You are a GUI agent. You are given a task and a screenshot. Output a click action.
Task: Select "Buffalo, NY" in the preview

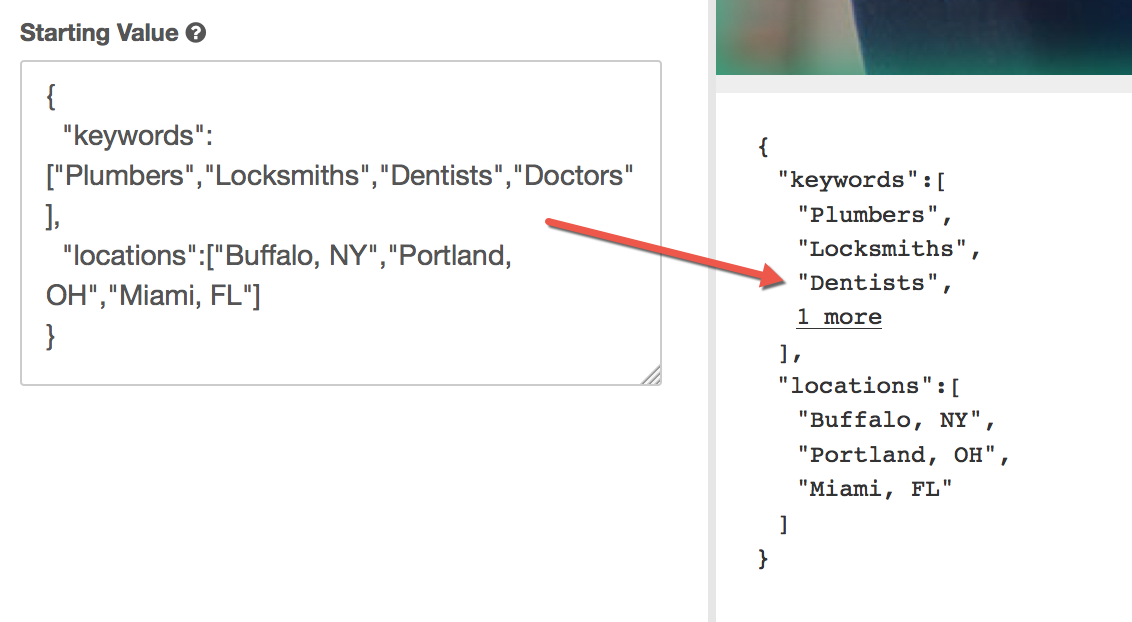(x=889, y=420)
